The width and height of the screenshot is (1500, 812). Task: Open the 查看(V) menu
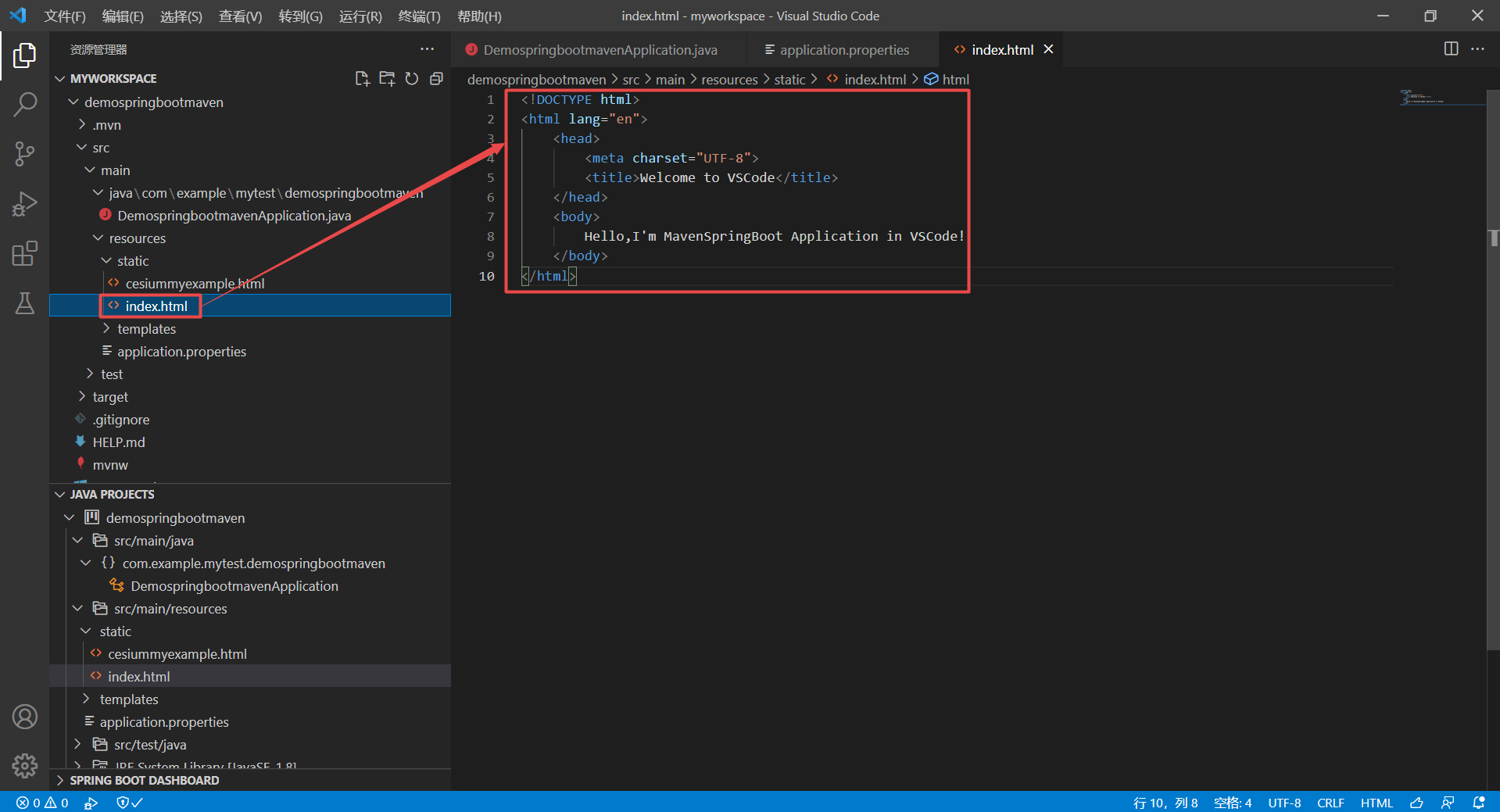(240, 16)
